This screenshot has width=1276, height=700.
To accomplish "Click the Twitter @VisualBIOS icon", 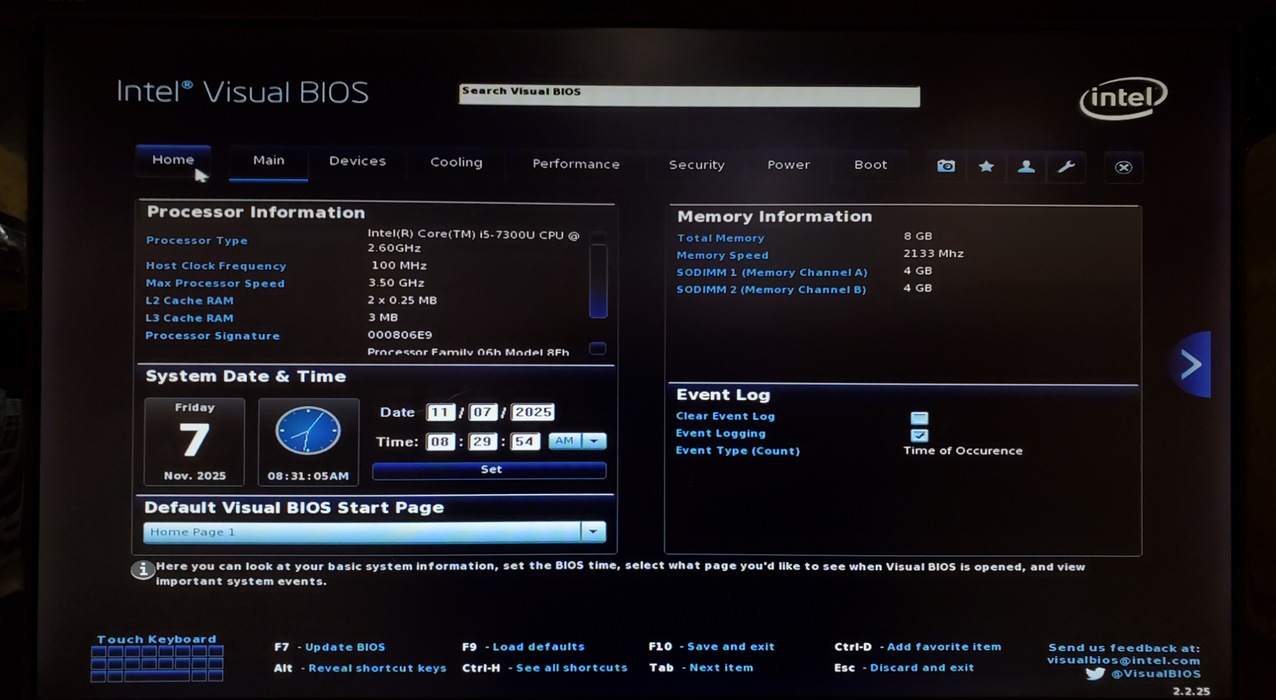I will 1095,674.
